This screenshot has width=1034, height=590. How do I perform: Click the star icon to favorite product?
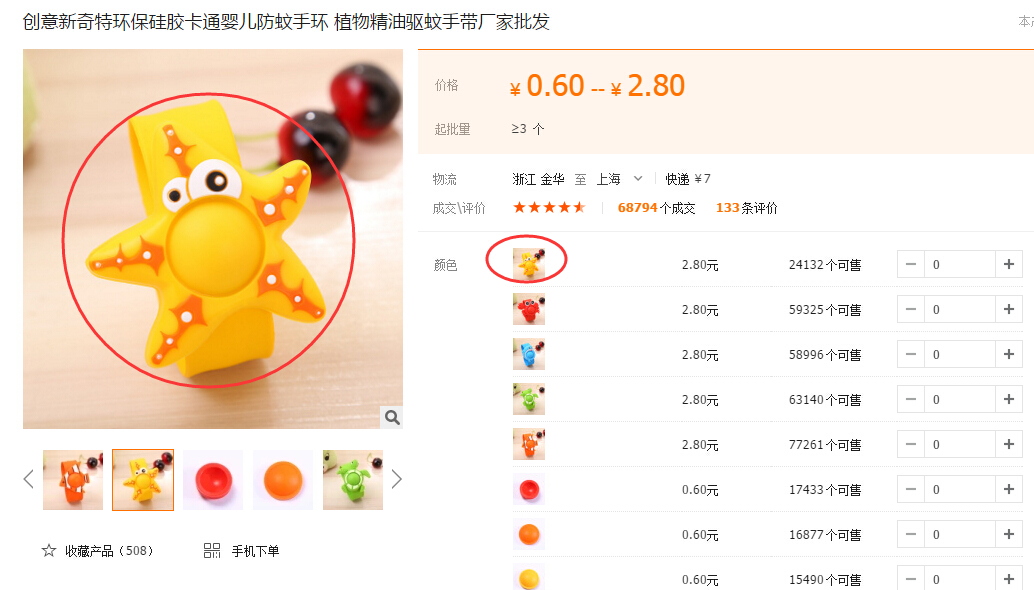49,550
